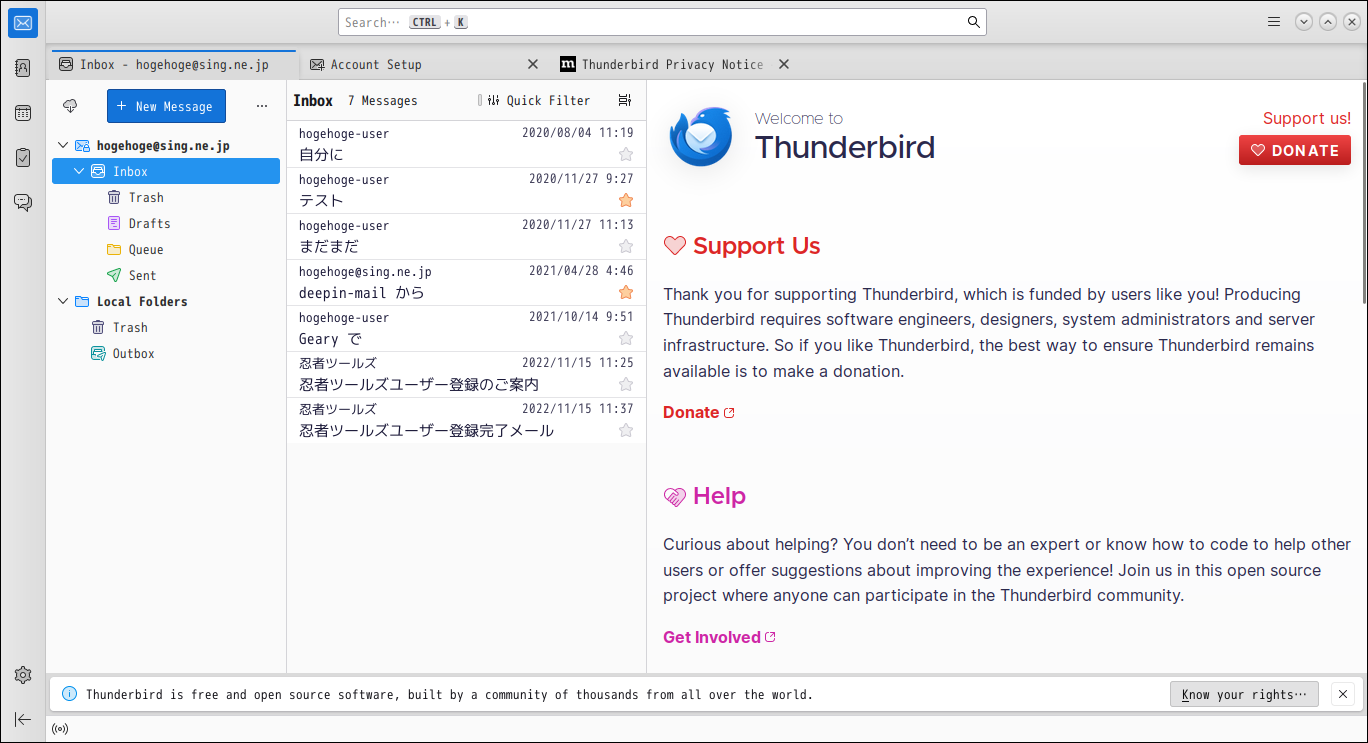The width and height of the screenshot is (1368, 743).
Task: Click the red DONATE button
Action: 1294,150
